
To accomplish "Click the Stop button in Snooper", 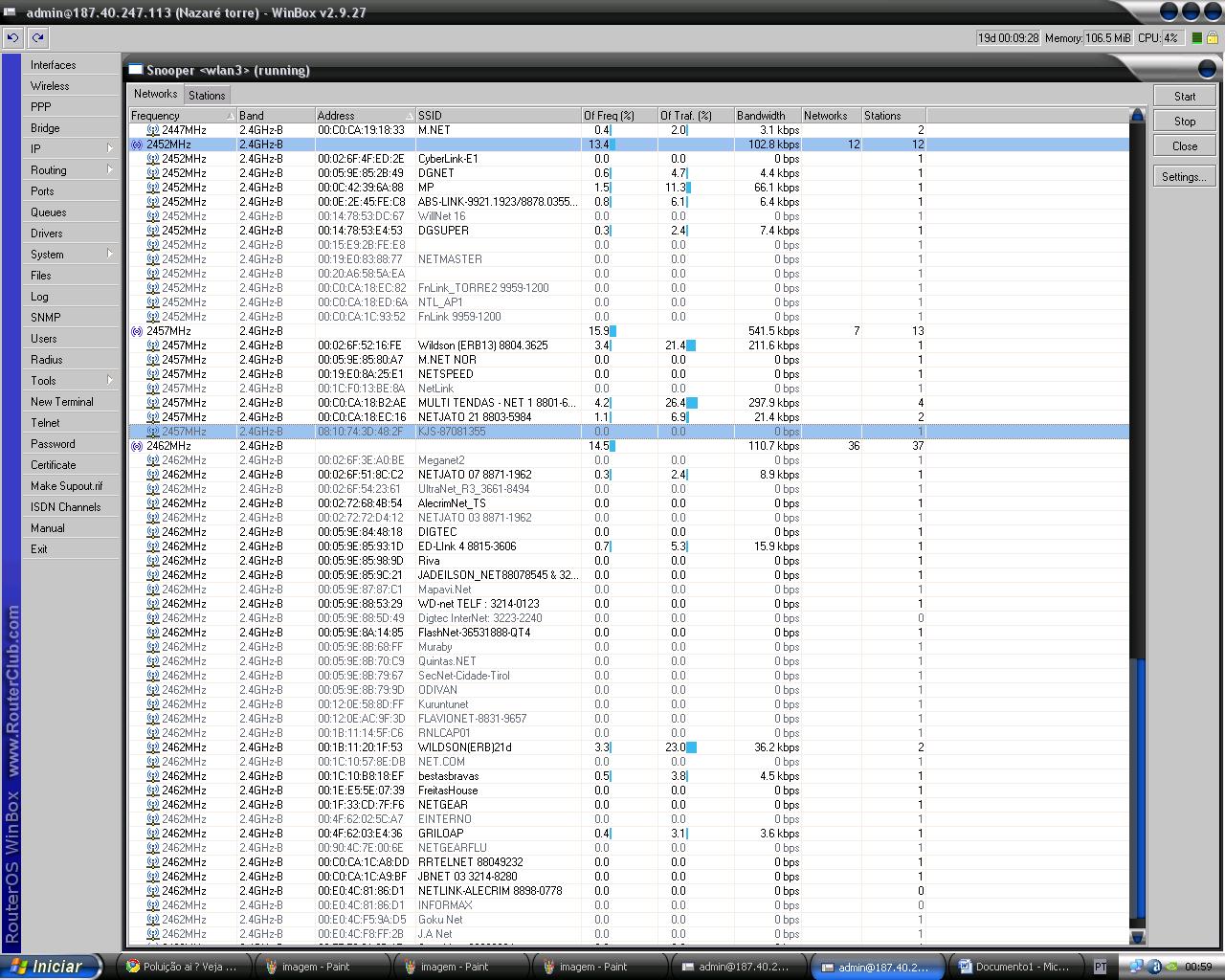I will (1185, 122).
